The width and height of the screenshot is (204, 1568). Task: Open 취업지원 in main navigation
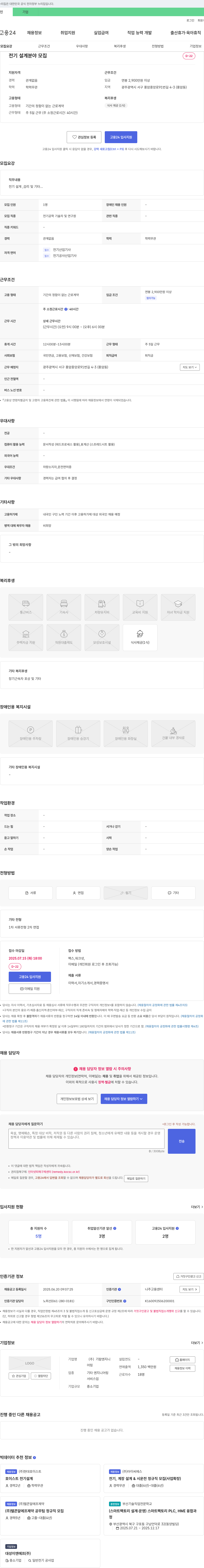point(68,33)
